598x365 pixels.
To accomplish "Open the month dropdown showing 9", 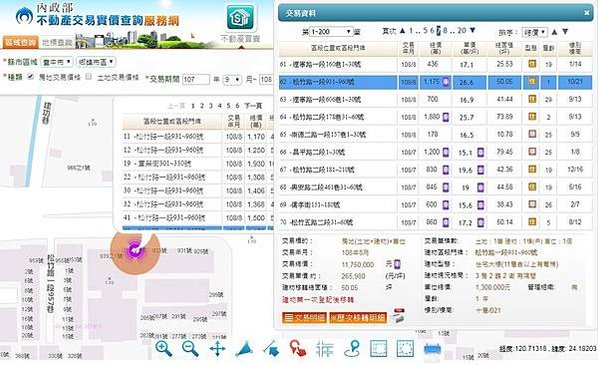I will (232, 80).
